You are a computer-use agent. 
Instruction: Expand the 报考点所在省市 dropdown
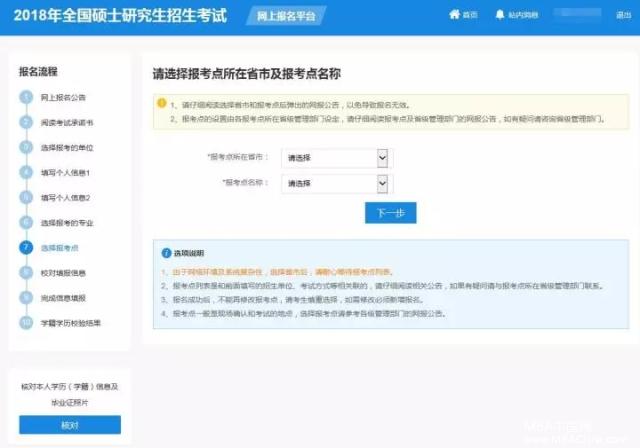[x=335, y=158]
